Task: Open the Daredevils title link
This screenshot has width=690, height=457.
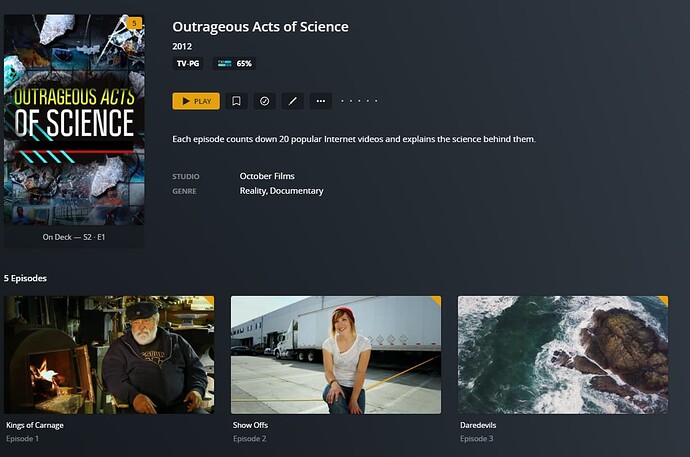Action: 478,425
